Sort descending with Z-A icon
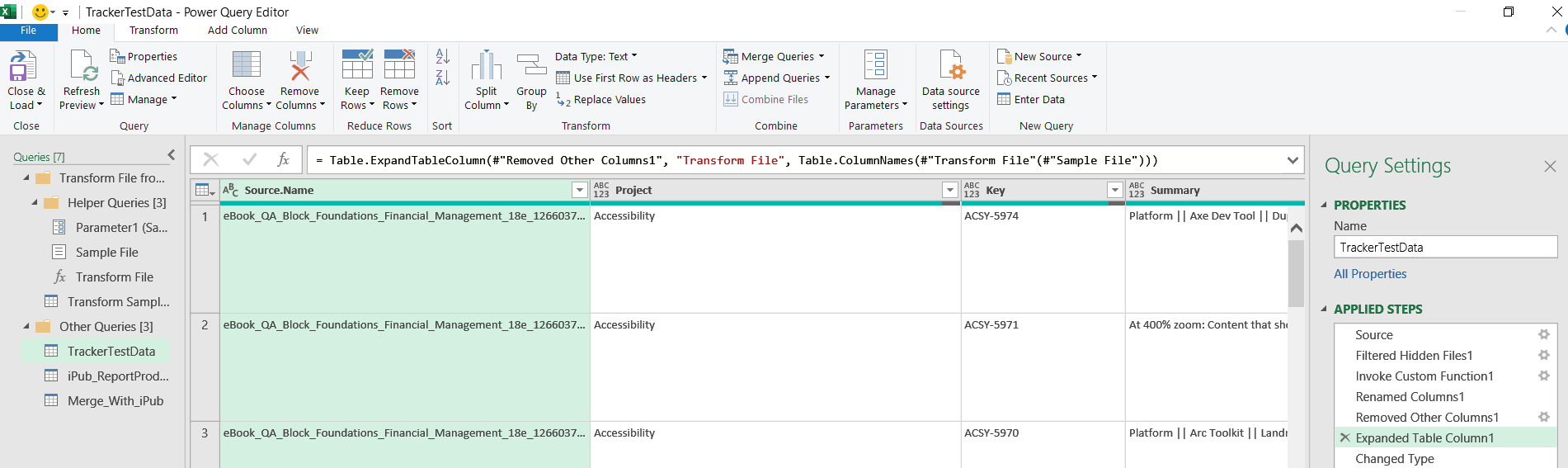This screenshot has width=1568, height=468. (443, 78)
